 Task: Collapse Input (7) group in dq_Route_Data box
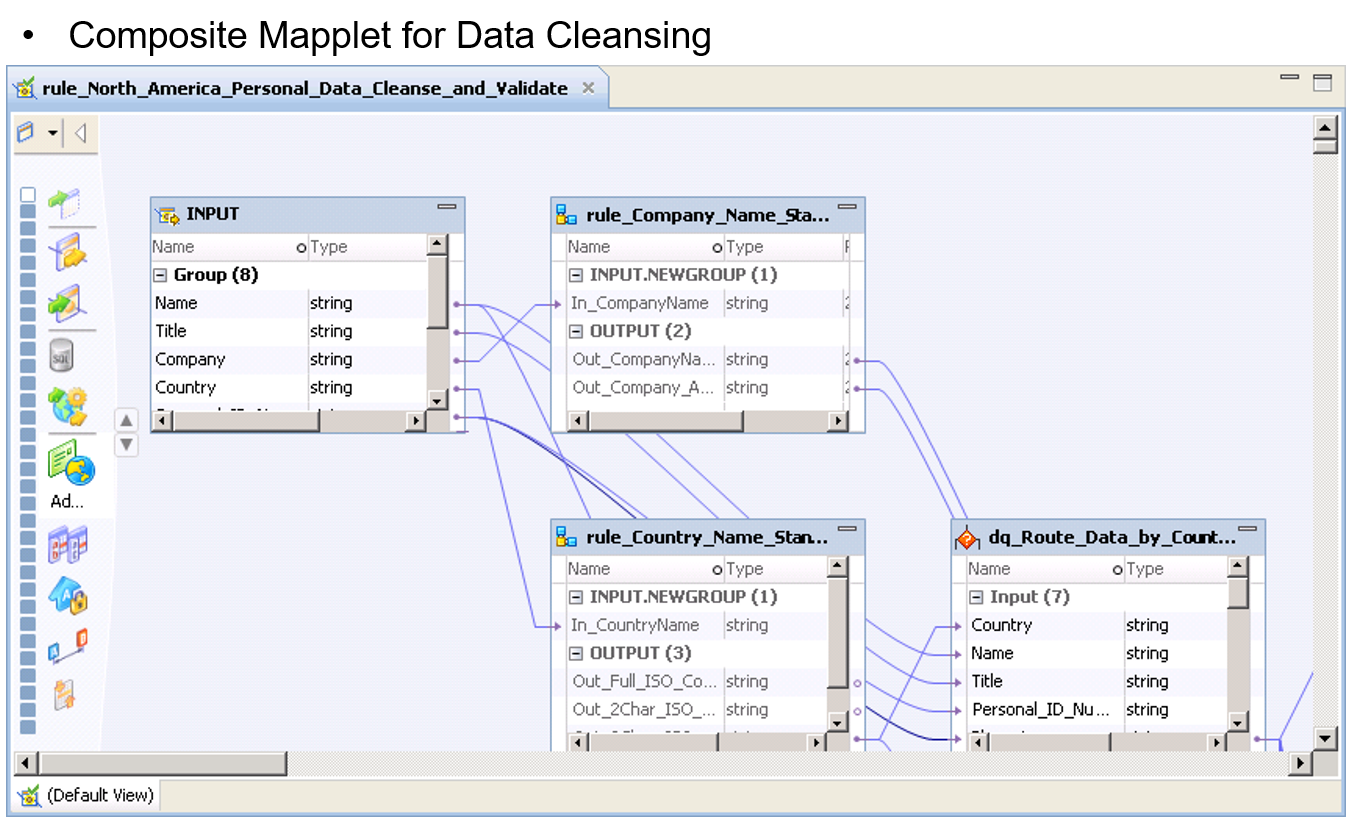tap(976, 597)
